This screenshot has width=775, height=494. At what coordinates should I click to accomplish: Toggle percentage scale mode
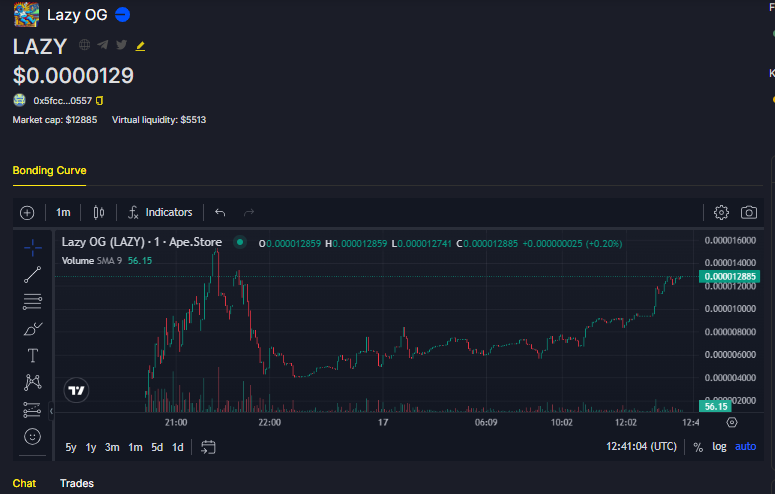[698, 448]
